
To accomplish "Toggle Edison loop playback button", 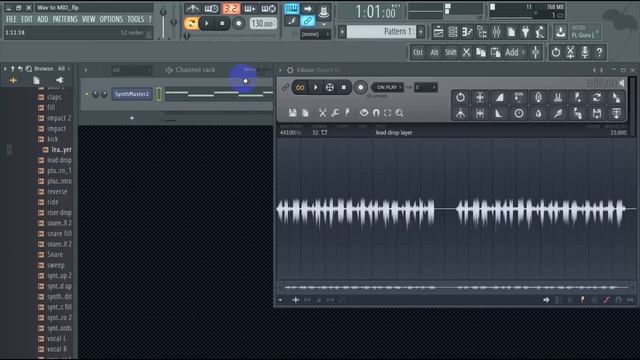I will click(300, 88).
